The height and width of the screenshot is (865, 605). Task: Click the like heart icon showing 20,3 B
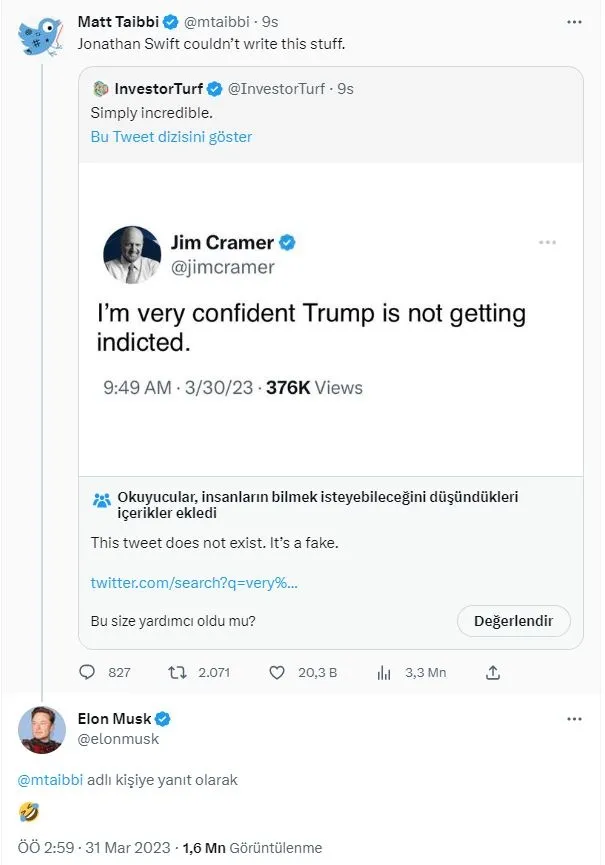277,673
